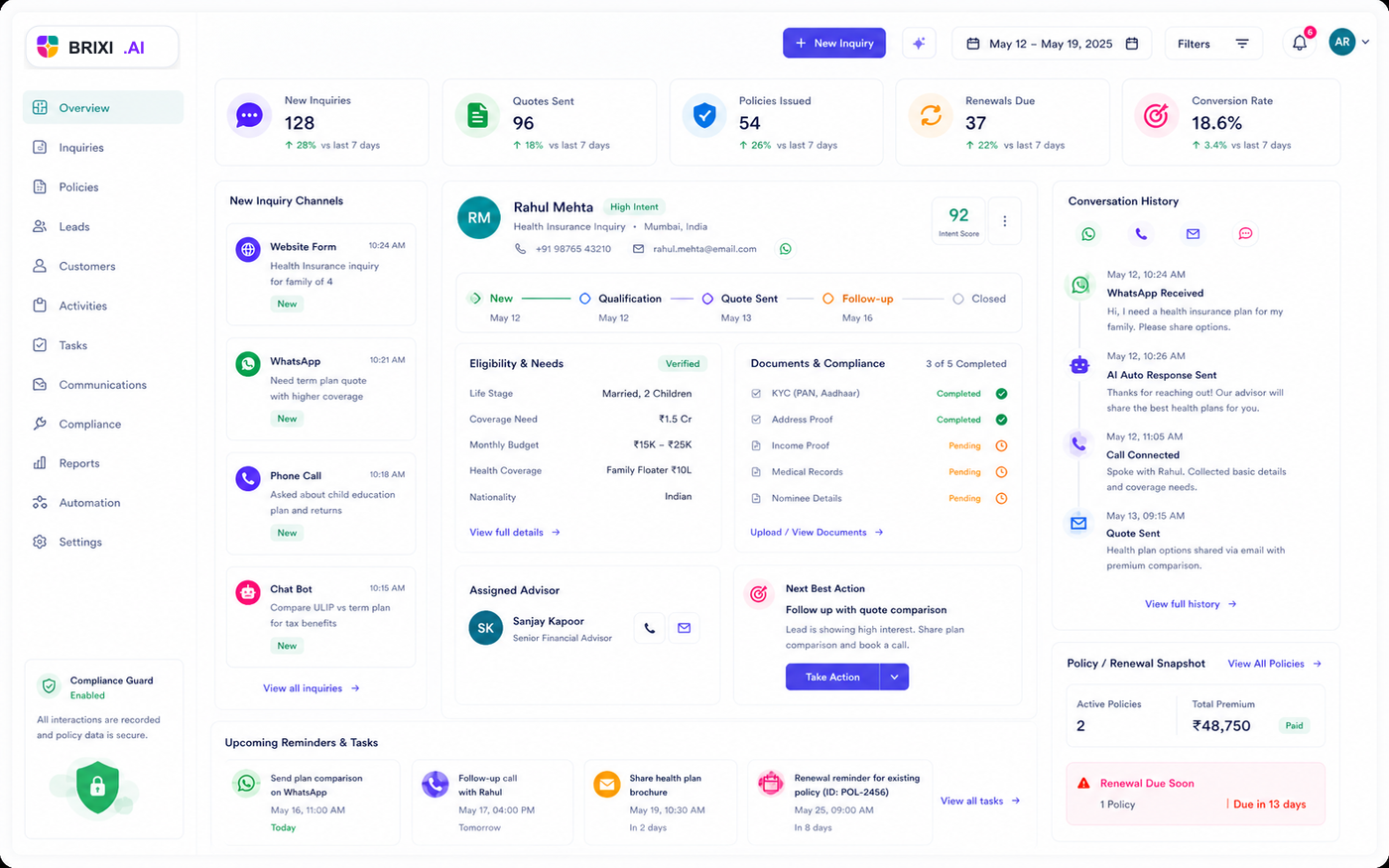Filter conversation history by phone calls
Viewport: 1389px width, 868px height.
coord(1141,234)
